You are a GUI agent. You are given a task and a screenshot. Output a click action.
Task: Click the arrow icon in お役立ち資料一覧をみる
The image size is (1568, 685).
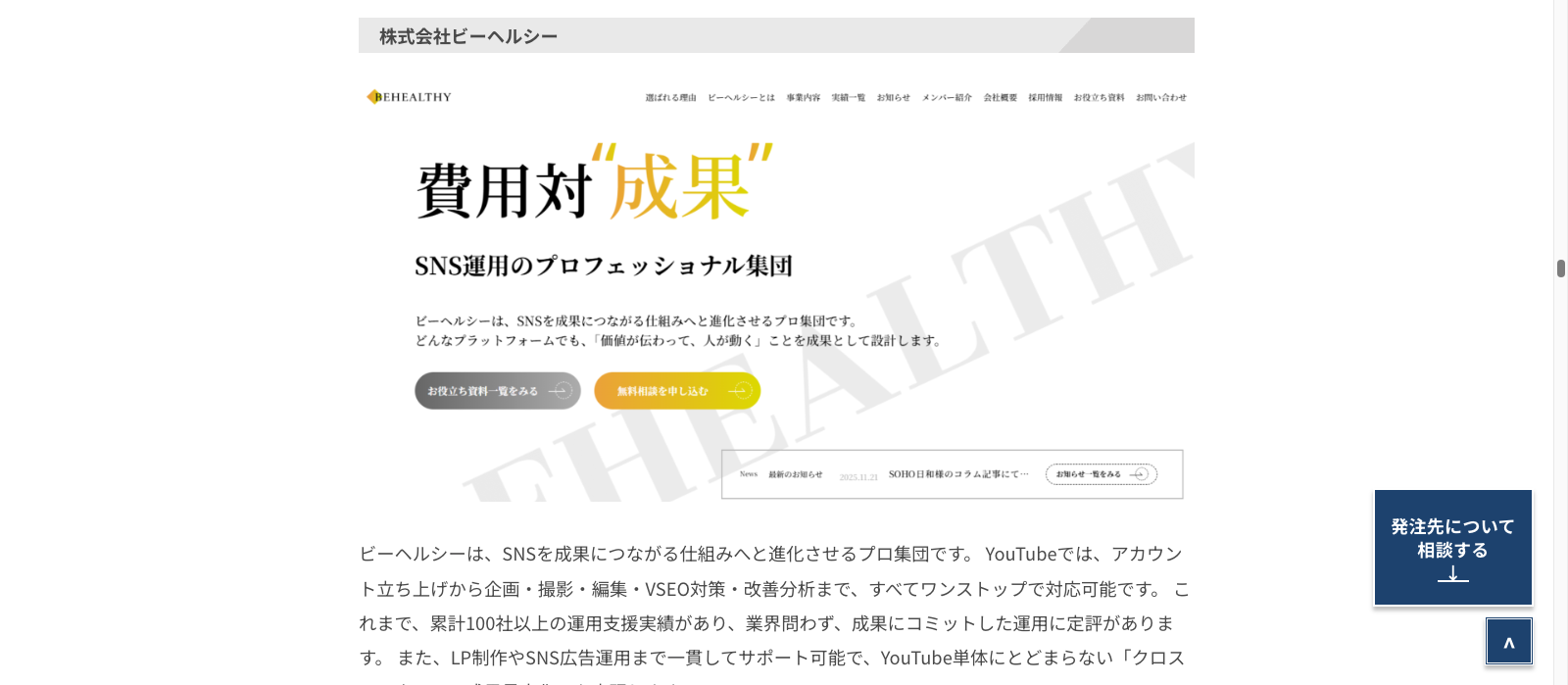(560, 391)
